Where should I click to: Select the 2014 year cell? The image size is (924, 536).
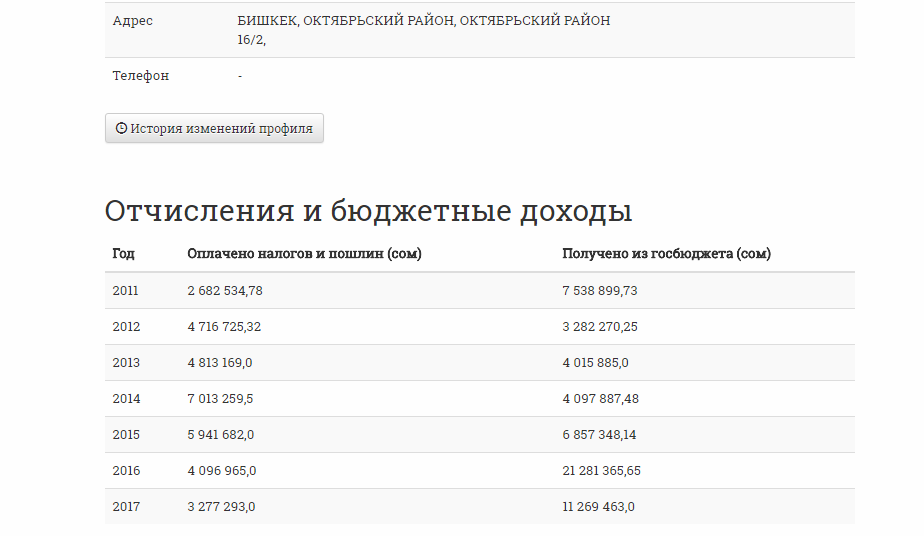(126, 399)
